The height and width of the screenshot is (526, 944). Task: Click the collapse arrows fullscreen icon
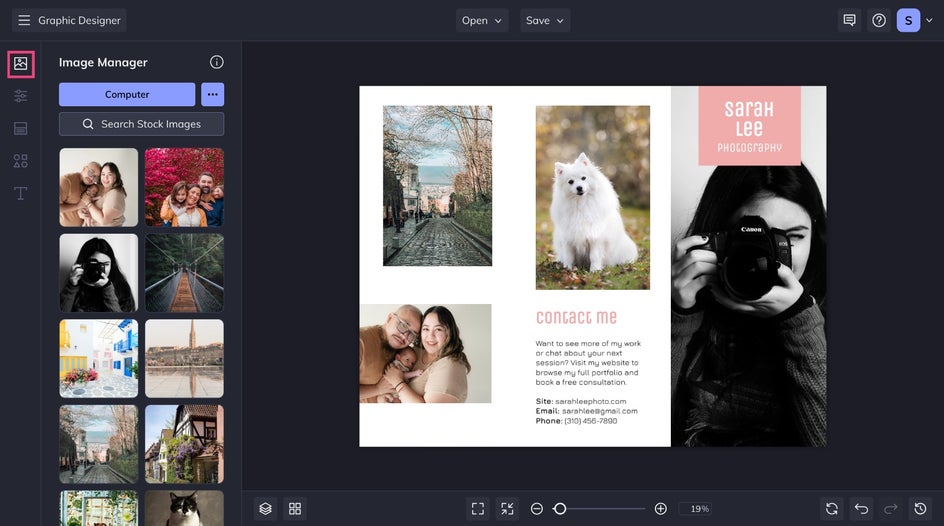[508, 509]
